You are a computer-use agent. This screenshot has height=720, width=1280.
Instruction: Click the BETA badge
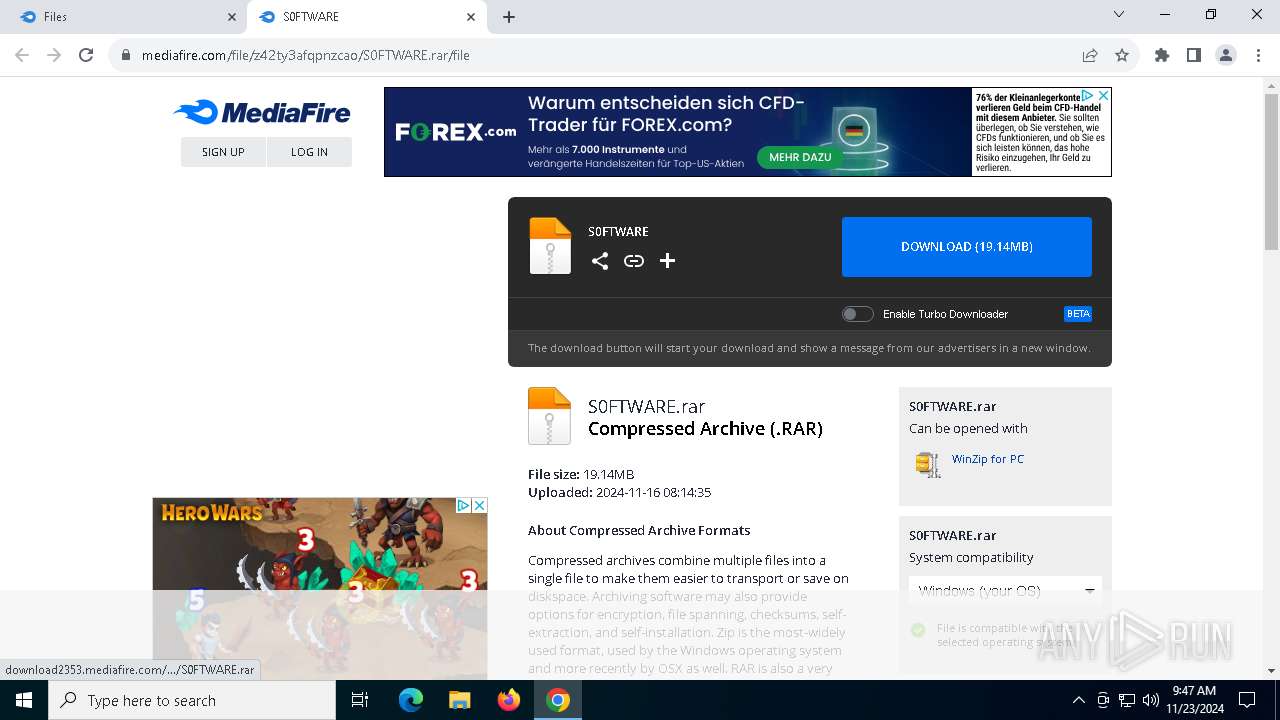(1078, 314)
